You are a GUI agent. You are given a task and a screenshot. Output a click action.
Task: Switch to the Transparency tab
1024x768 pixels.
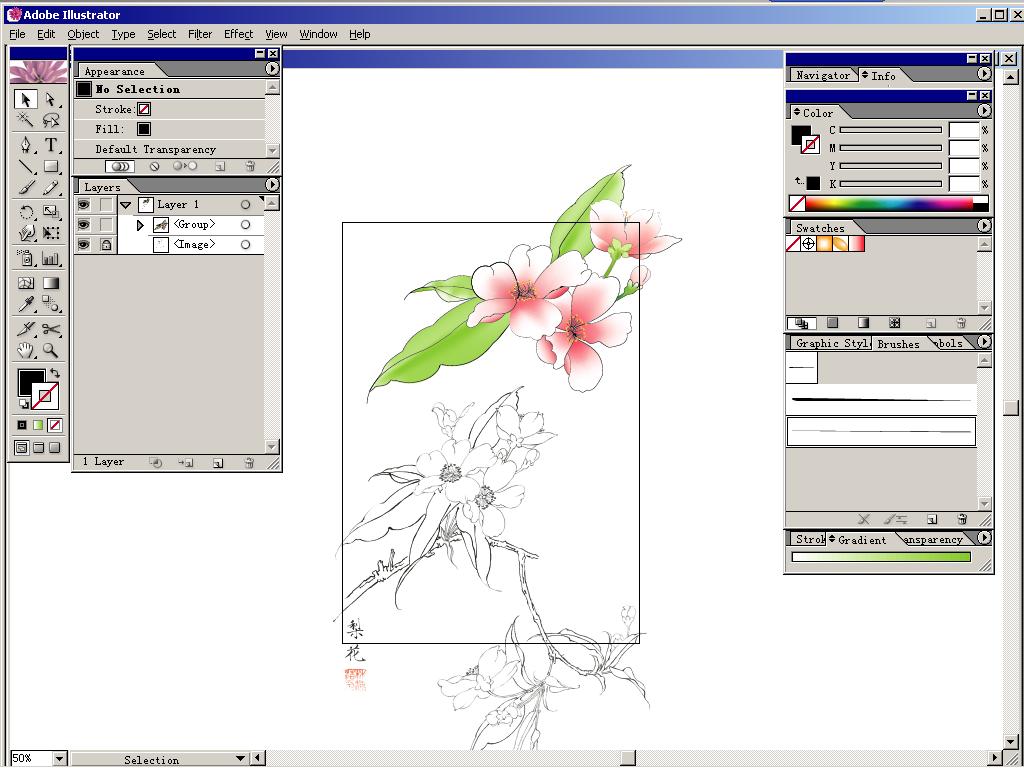click(x=933, y=540)
